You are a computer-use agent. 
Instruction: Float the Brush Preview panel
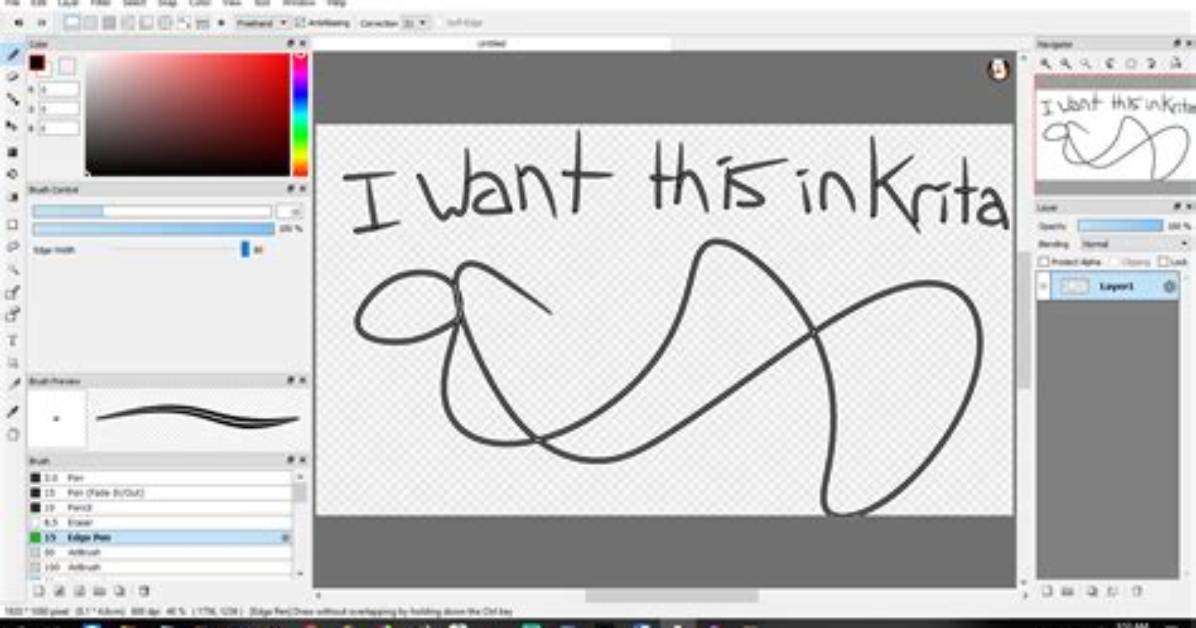(290, 380)
